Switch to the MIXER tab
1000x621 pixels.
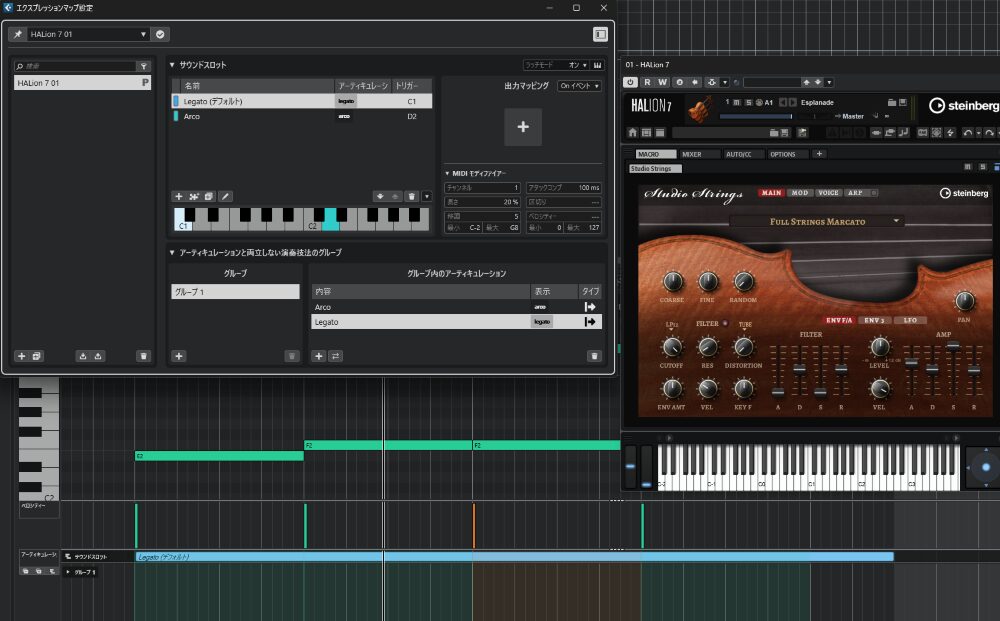point(692,154)
